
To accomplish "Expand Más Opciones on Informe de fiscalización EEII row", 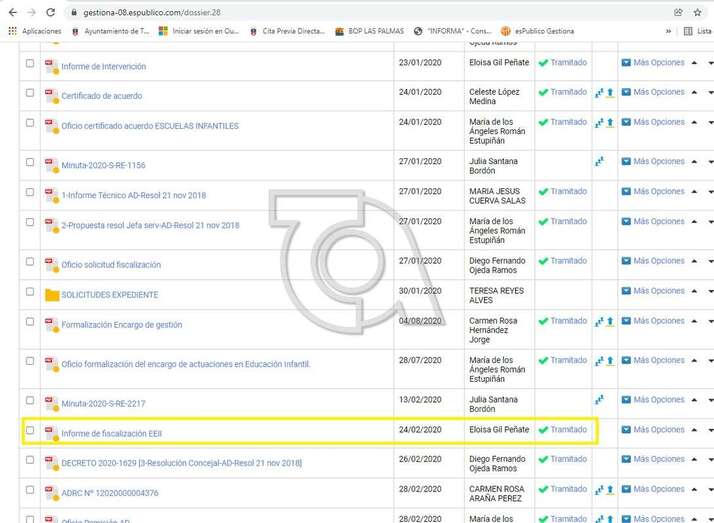I will click(653, 430).
